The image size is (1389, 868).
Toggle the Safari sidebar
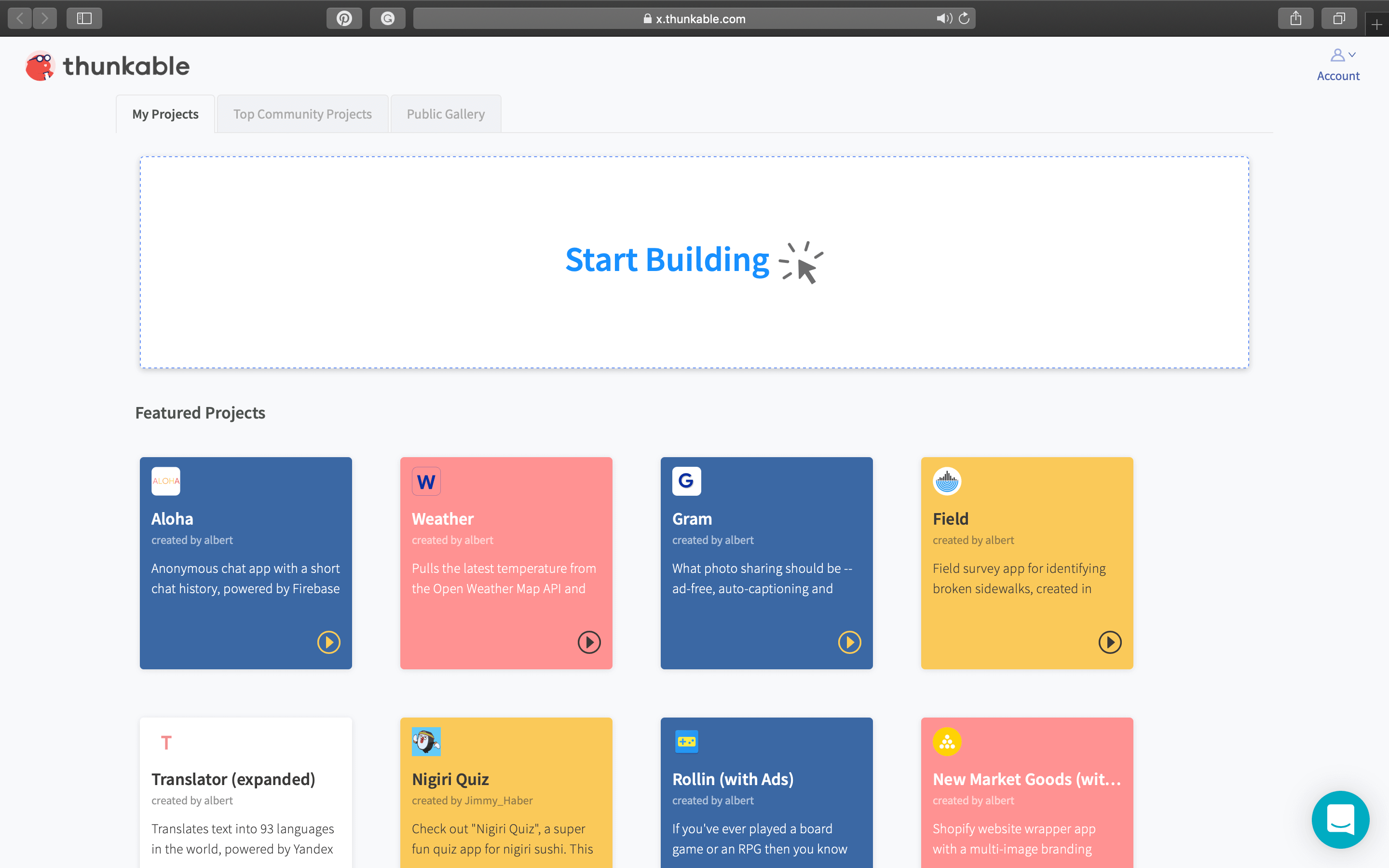(84, 18)
